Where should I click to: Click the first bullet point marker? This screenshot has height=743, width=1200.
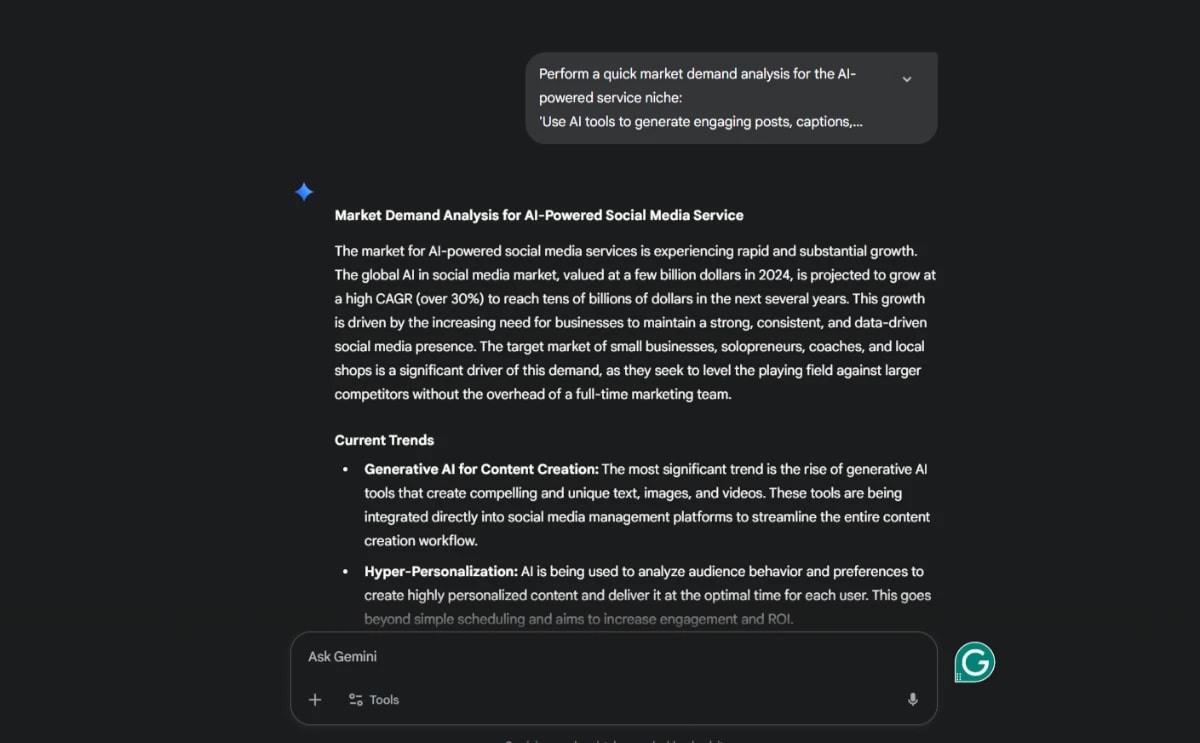[347, 468]
